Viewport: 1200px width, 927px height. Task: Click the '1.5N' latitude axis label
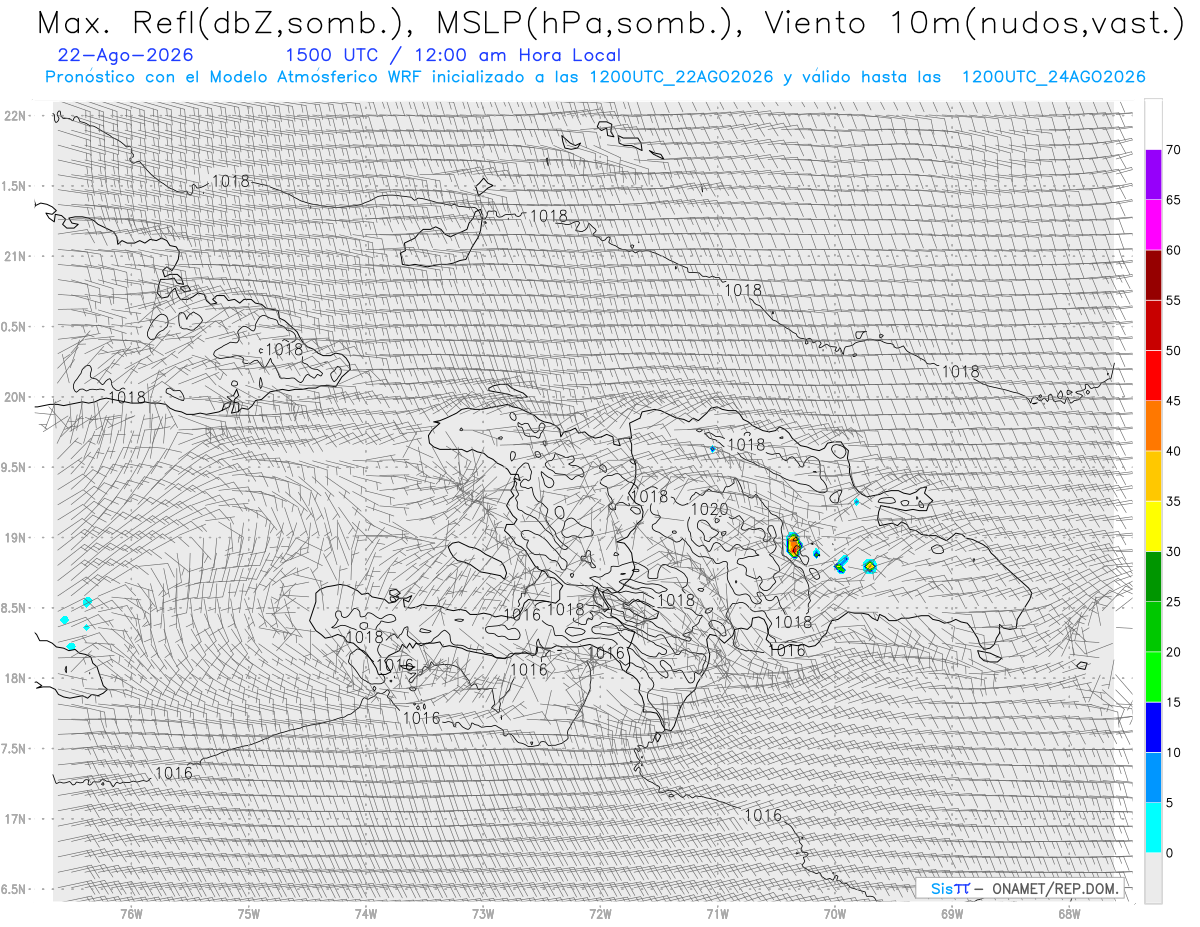pos(14,186)
